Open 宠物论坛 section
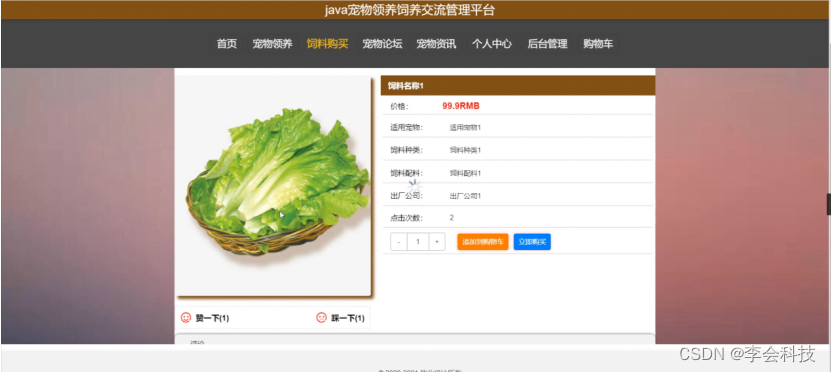The image size is (831, 372). pyautogui.click(x=382, y=44)
